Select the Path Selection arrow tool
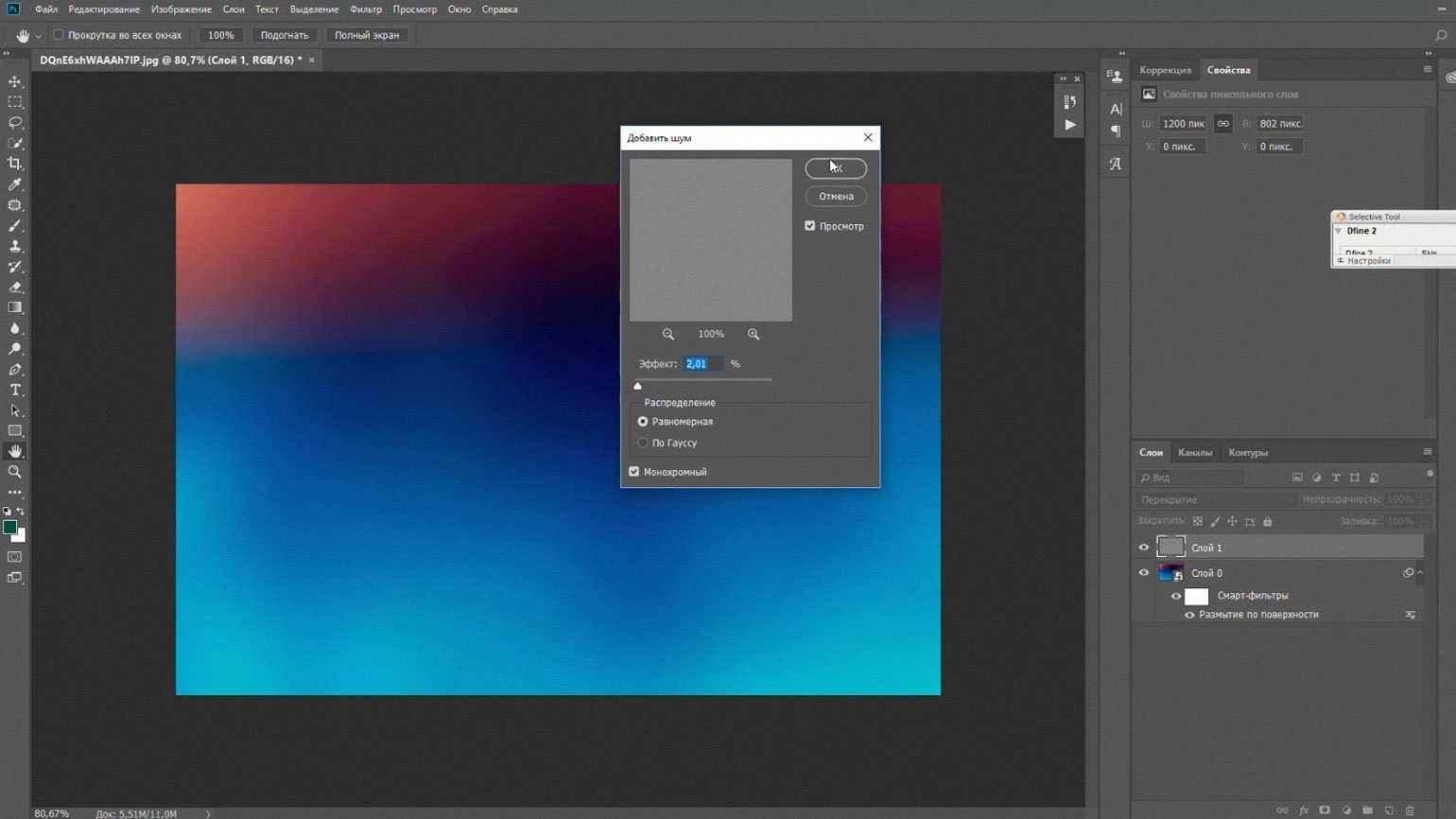The image size is (1456, 819). click(x=15, y=411)
